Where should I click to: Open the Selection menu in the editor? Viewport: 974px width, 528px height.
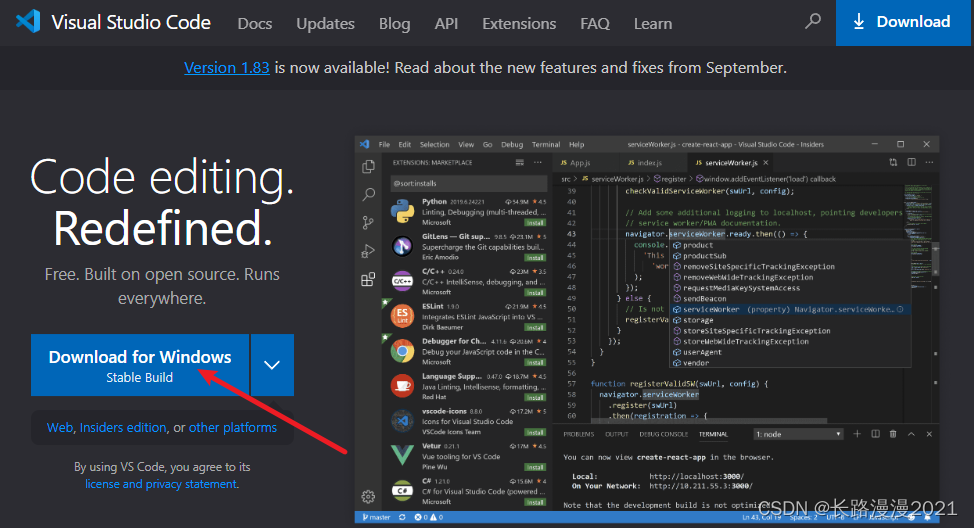[x=434, y=144]
